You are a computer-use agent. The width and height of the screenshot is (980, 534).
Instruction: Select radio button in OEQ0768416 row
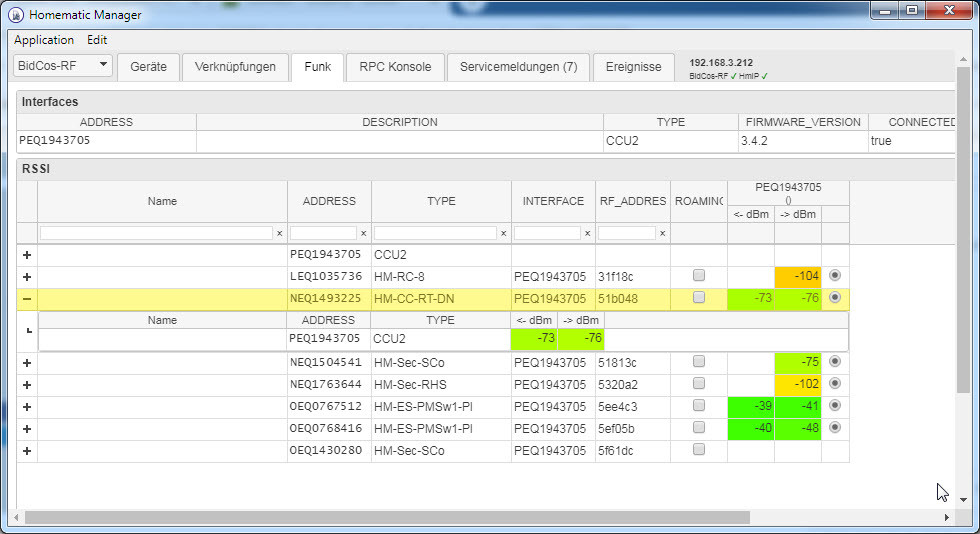[835, 427]
